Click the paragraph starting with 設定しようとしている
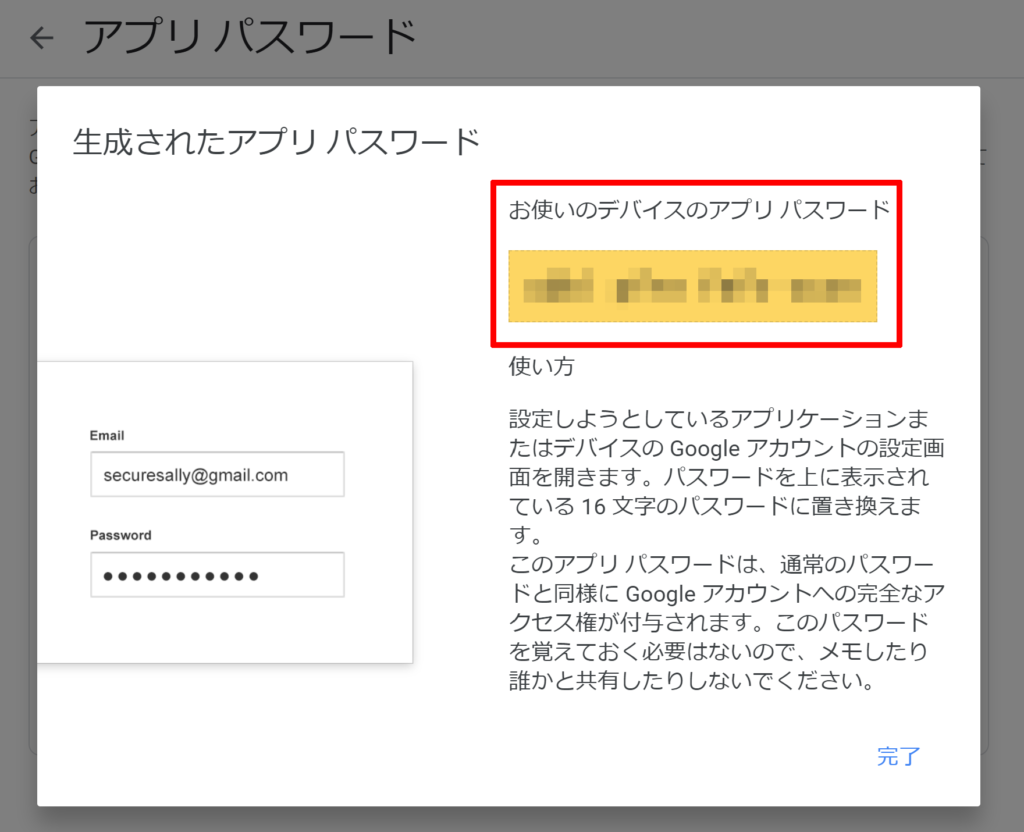 [725, 461]
